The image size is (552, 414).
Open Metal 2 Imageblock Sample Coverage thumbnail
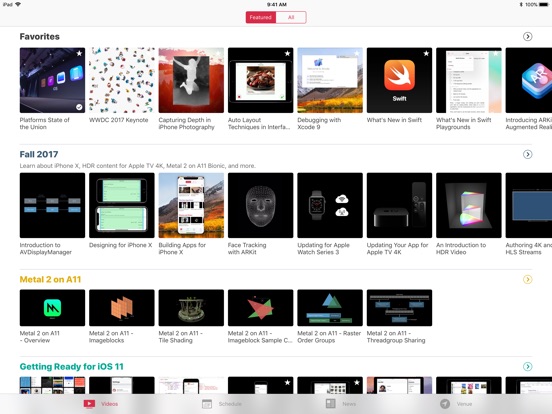tap(261, 308)
